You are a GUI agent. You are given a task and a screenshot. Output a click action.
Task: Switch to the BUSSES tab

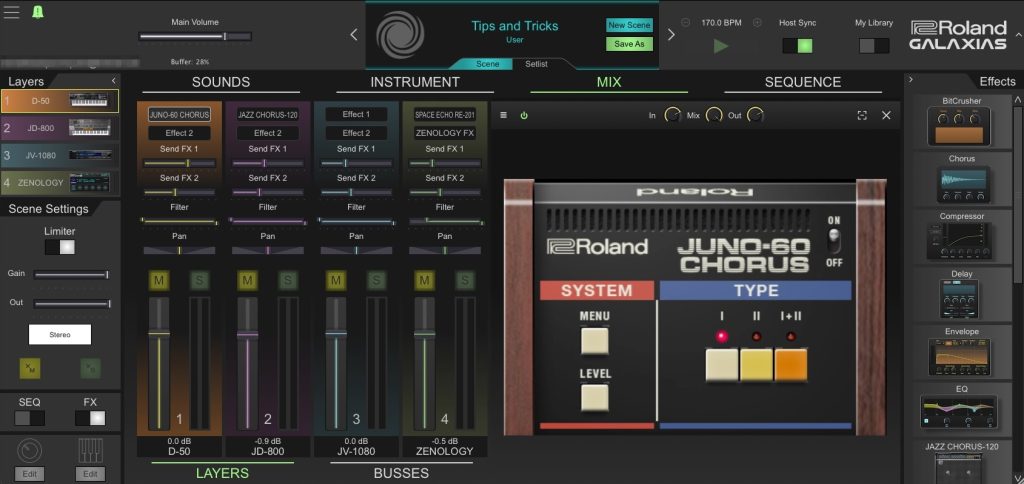pyautogui.click(x=401, y=473)
